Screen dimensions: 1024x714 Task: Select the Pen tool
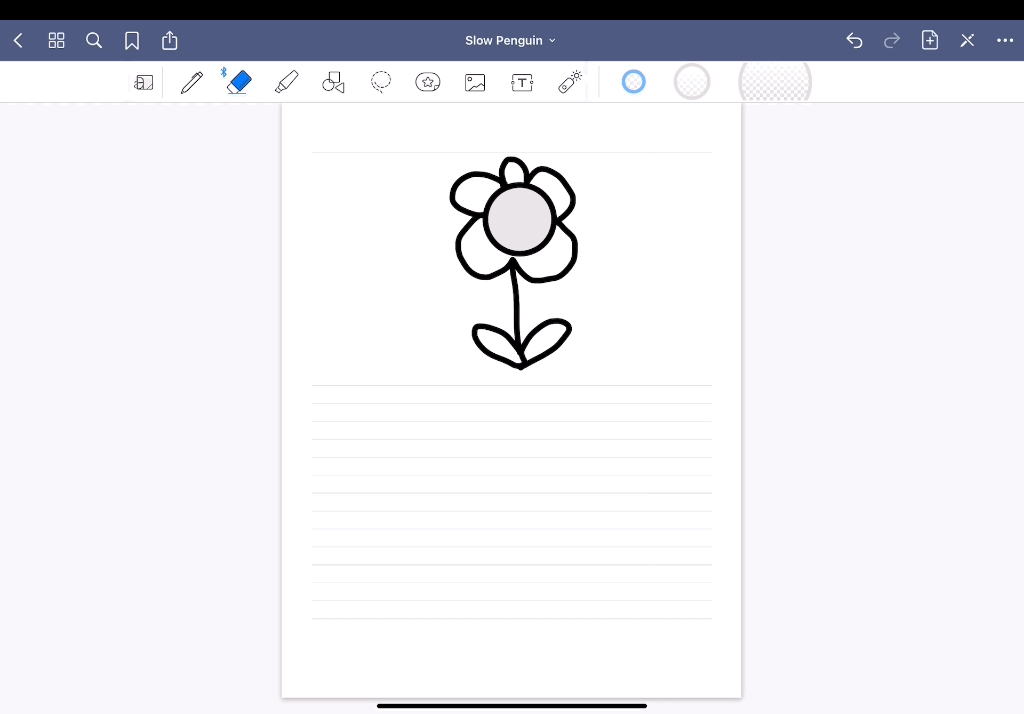[192, 82]
